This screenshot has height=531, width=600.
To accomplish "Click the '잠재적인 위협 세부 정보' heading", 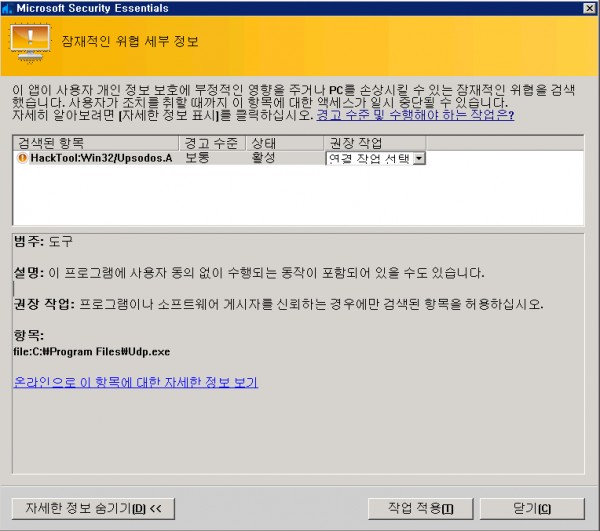I will [x=130, y=41].
